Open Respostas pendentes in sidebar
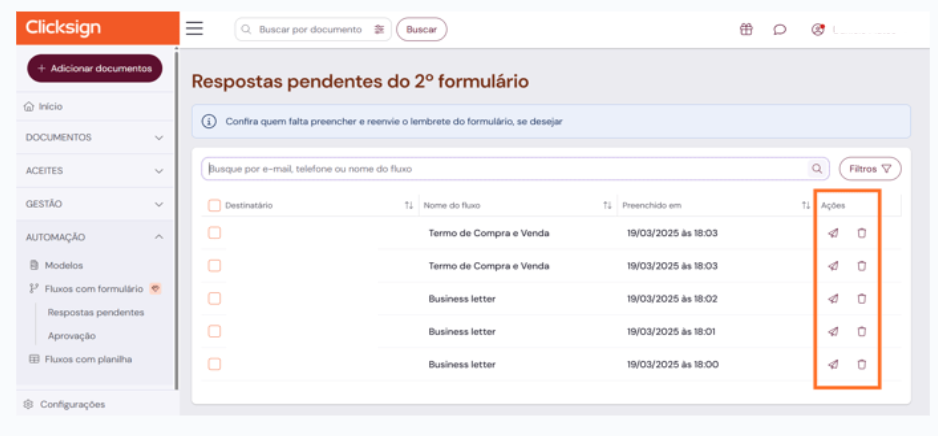 (x=96, y=313)
